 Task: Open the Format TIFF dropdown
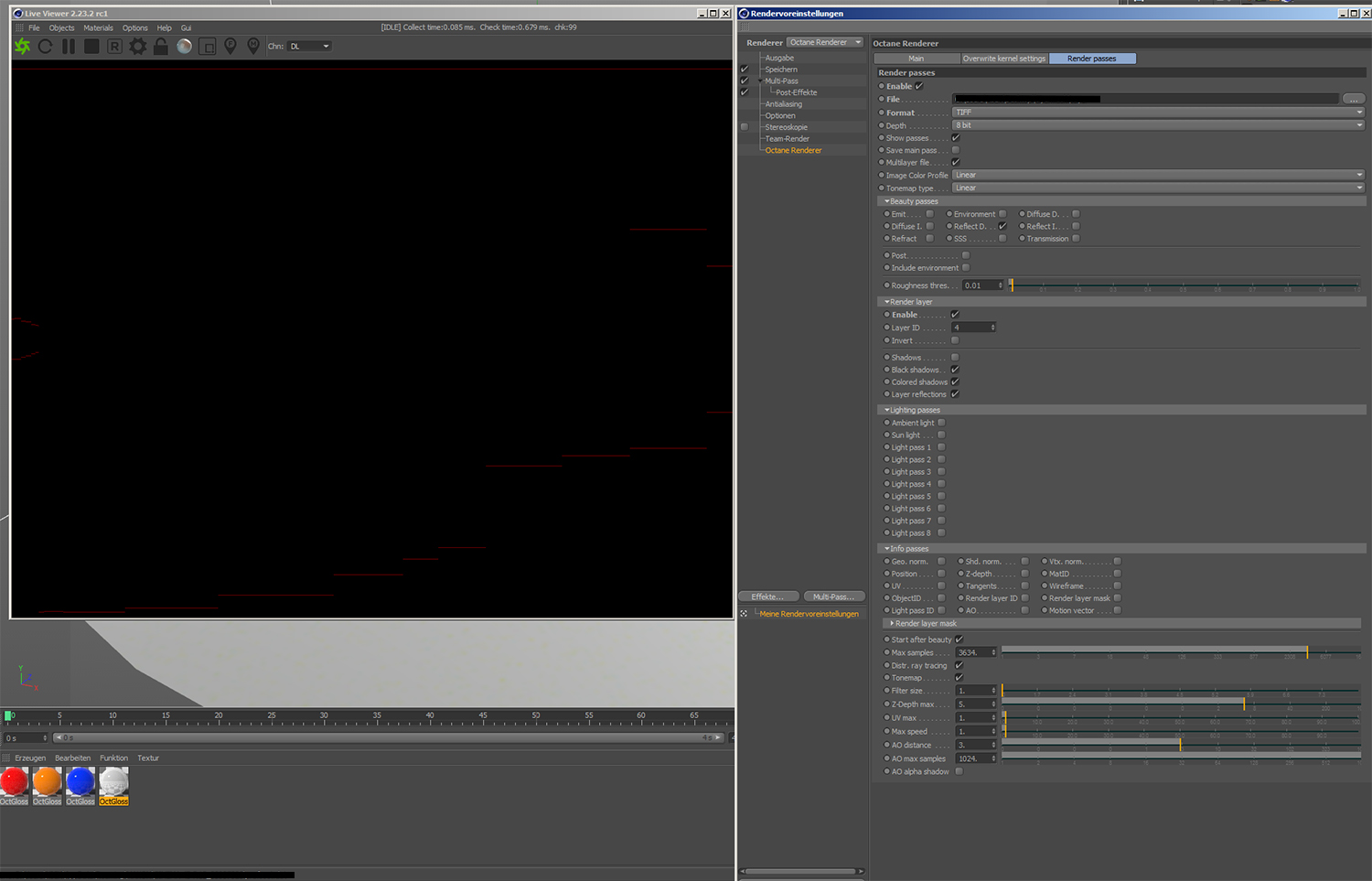tap(1158, 113)
